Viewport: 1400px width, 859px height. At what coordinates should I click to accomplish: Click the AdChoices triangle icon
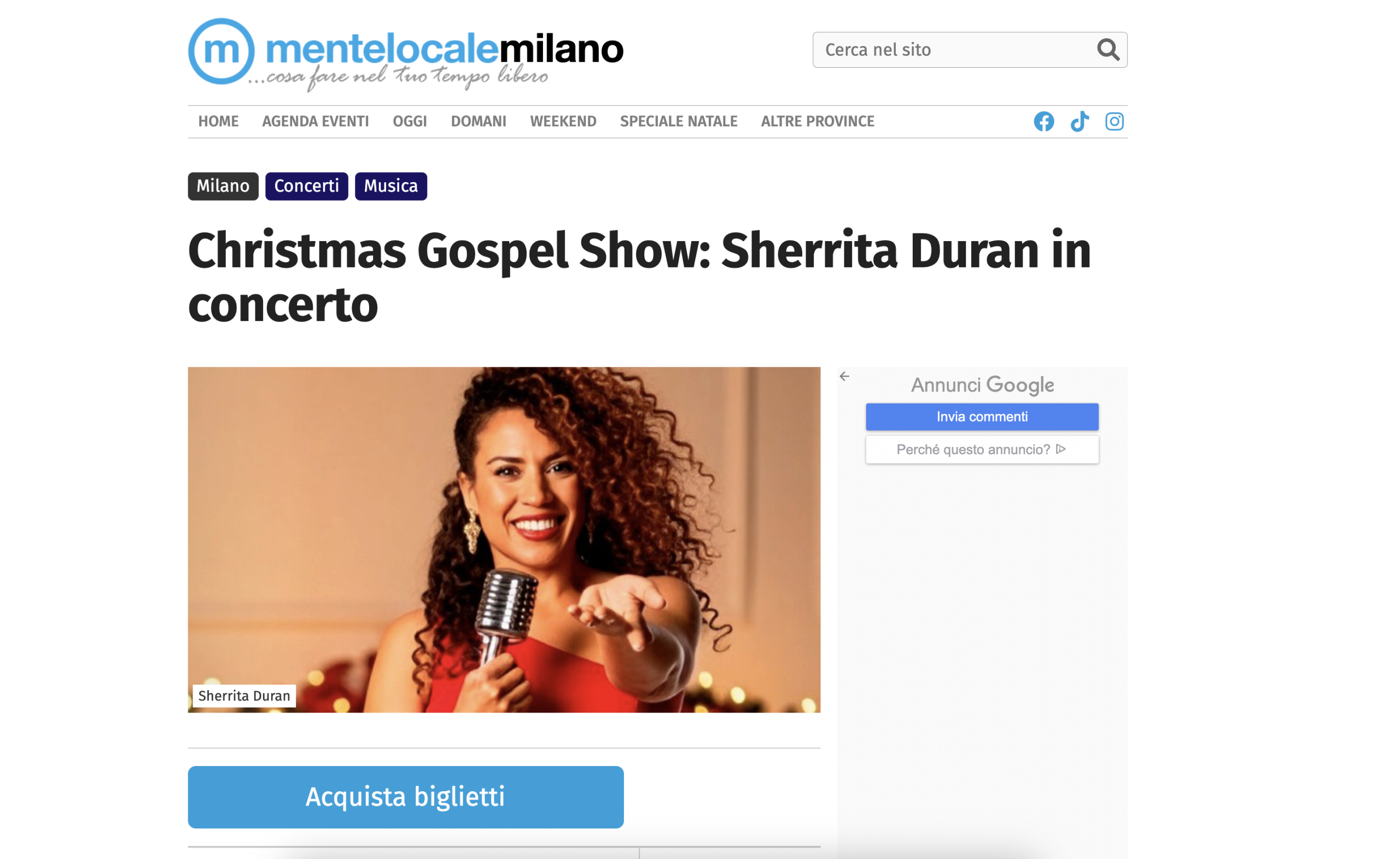pyautogui.click(x=1061, y=449)
